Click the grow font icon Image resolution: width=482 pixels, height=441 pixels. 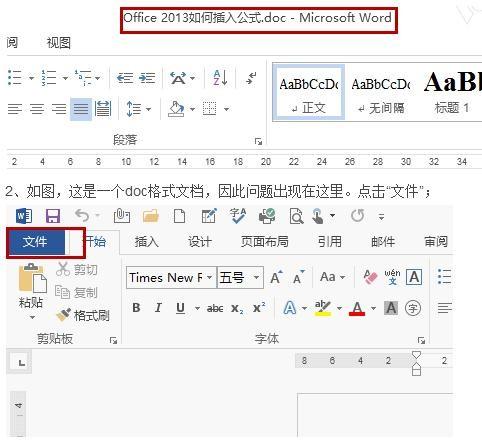276,277
